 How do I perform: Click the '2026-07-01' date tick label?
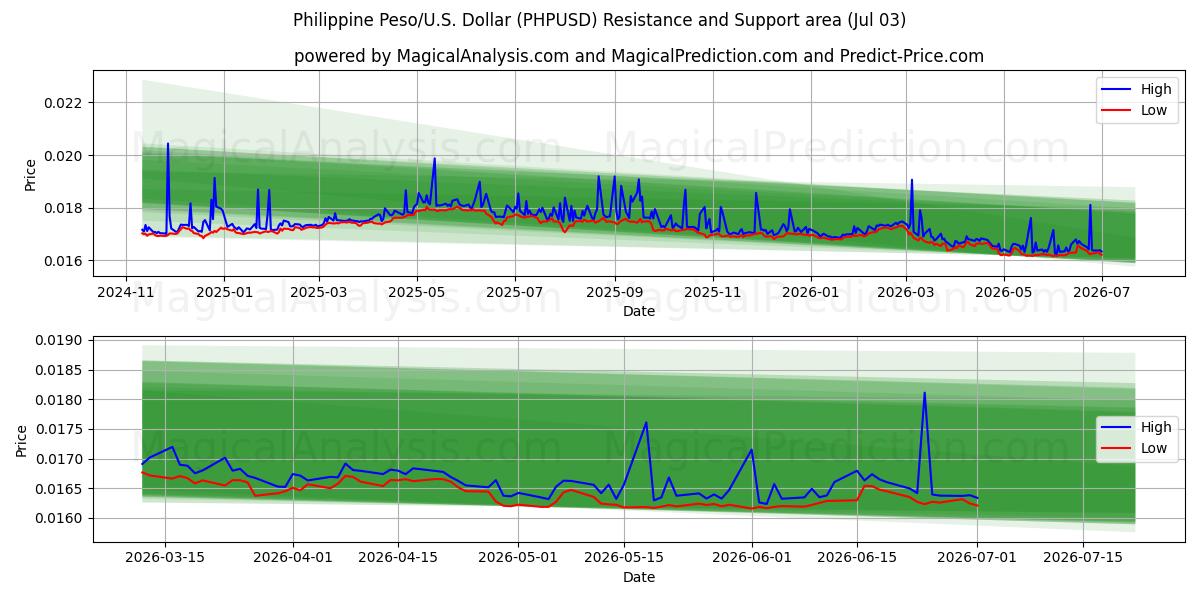[976, 557]
